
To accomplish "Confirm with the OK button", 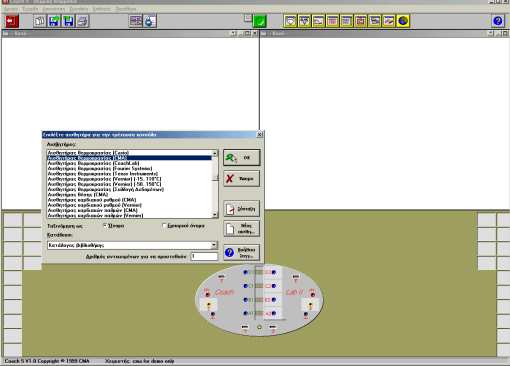I will 242,157.
